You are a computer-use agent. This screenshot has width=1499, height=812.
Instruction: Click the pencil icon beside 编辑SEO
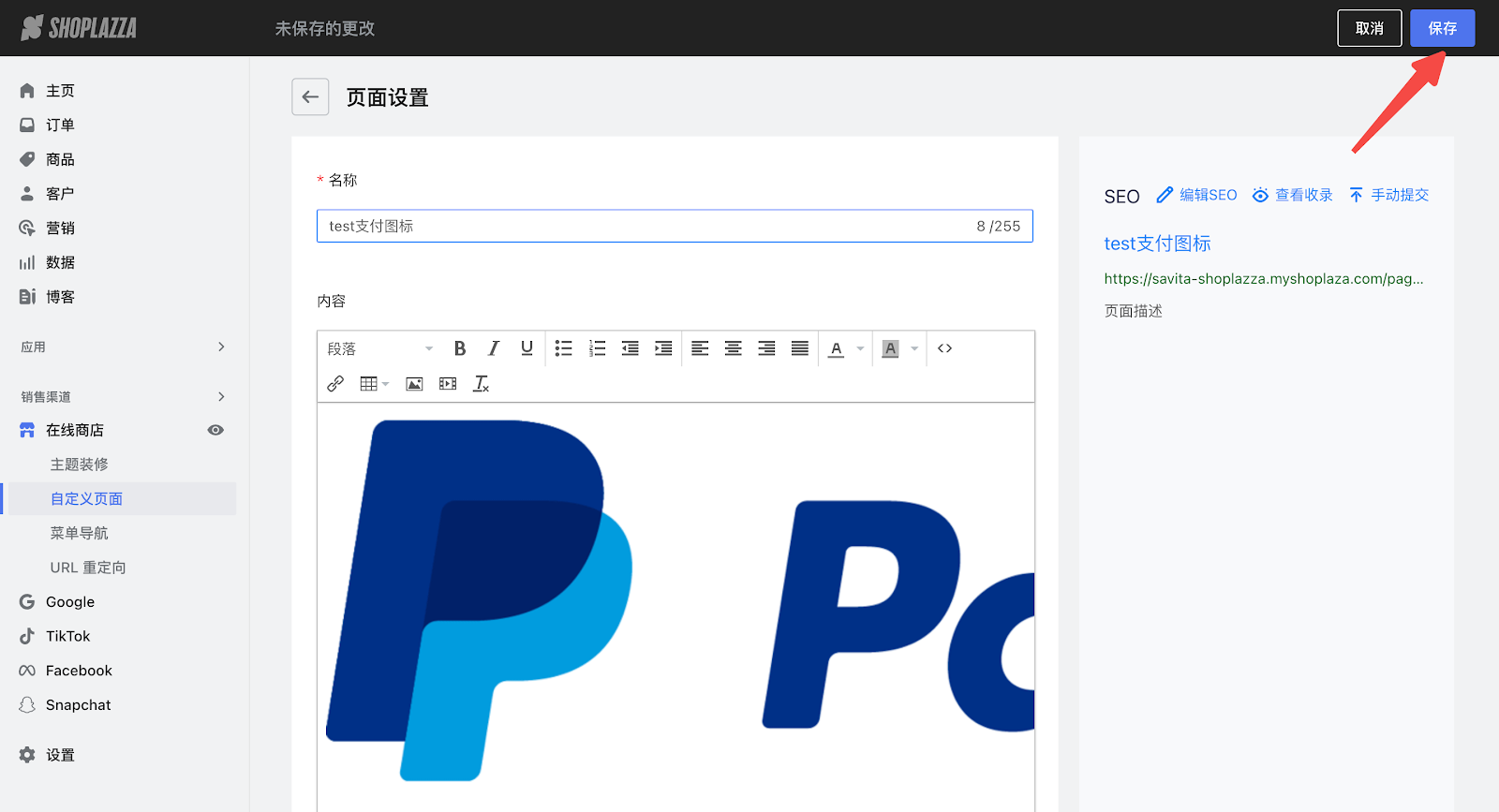click(x=1165, y=195)
